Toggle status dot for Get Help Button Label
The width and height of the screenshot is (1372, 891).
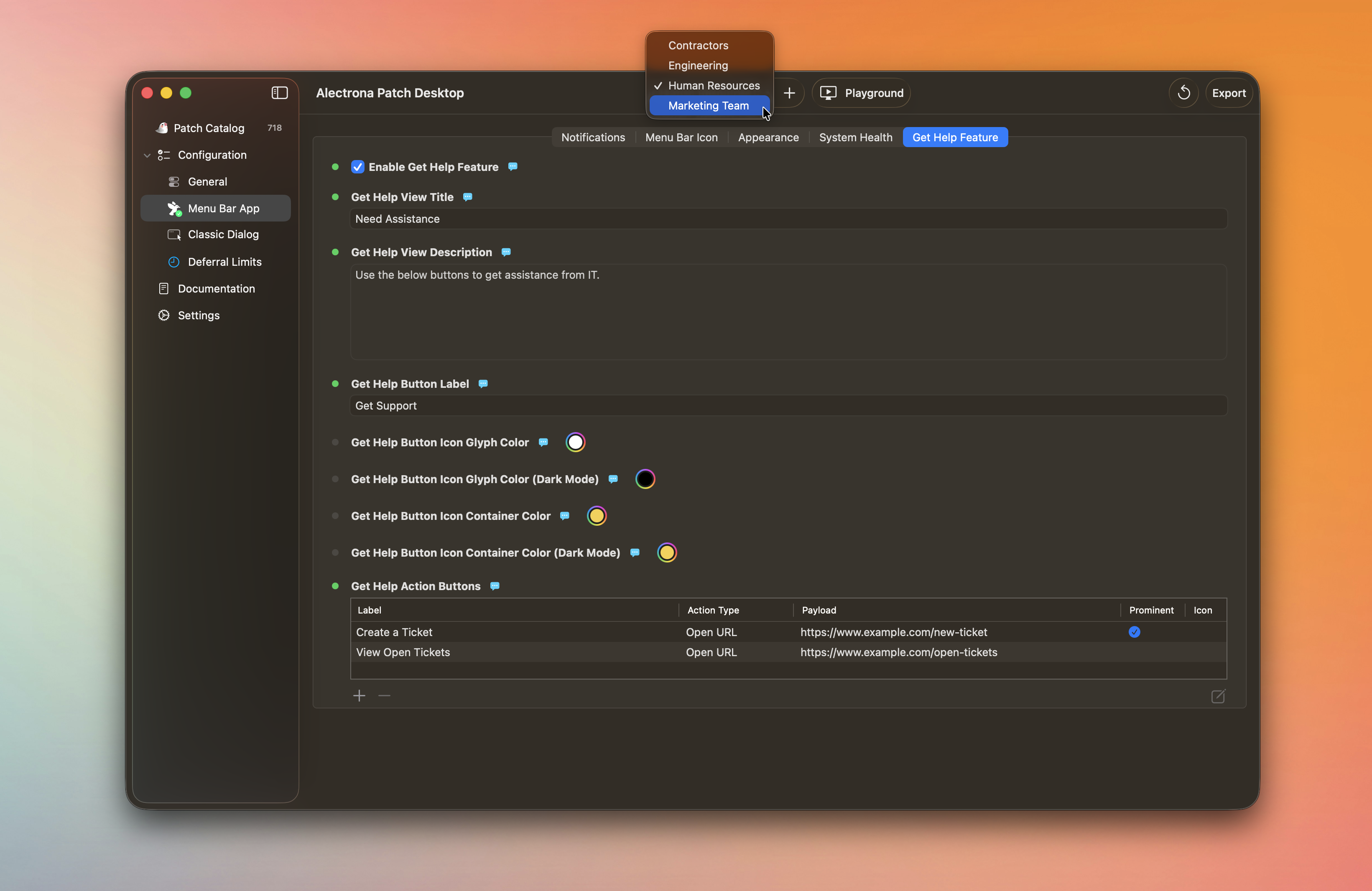335,384
